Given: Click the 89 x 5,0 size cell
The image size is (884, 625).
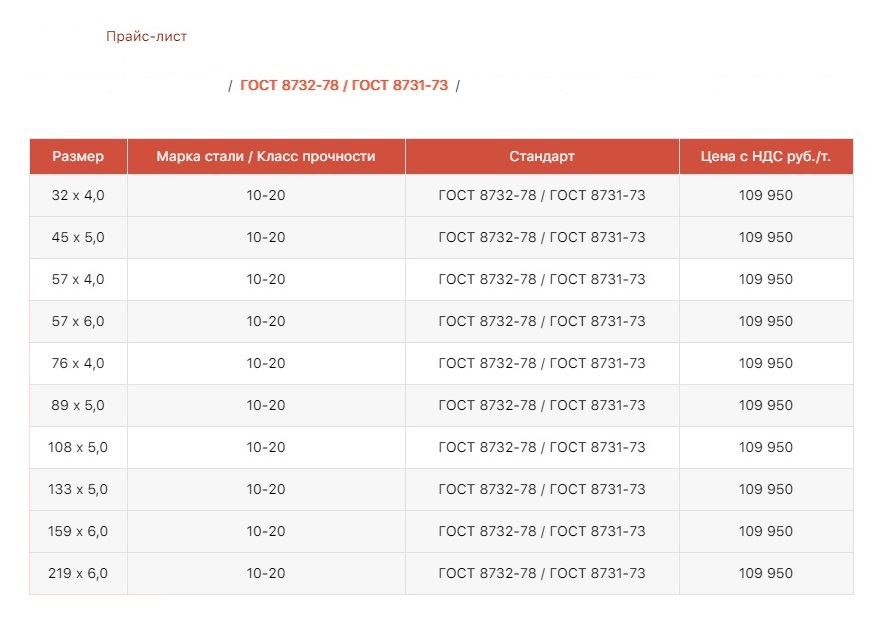Looking at the screenshot, I should tap(78, 406).
